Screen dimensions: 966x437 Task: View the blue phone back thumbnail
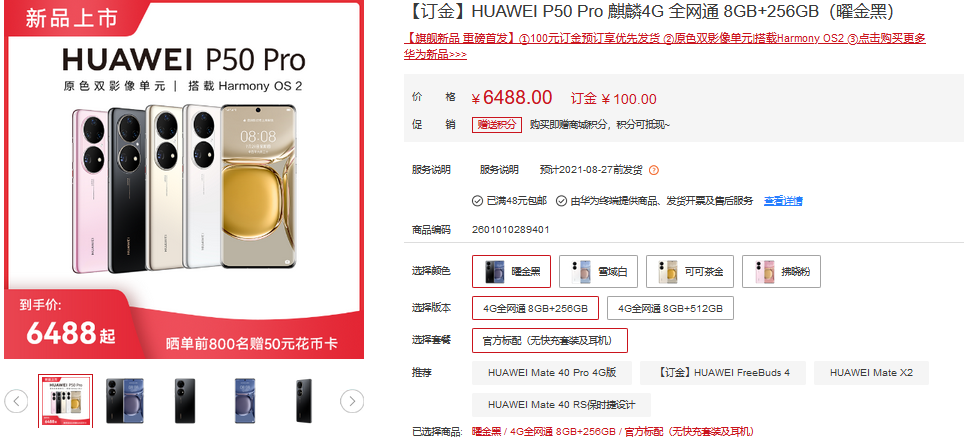pyautogui.click(x=245, y=401)
